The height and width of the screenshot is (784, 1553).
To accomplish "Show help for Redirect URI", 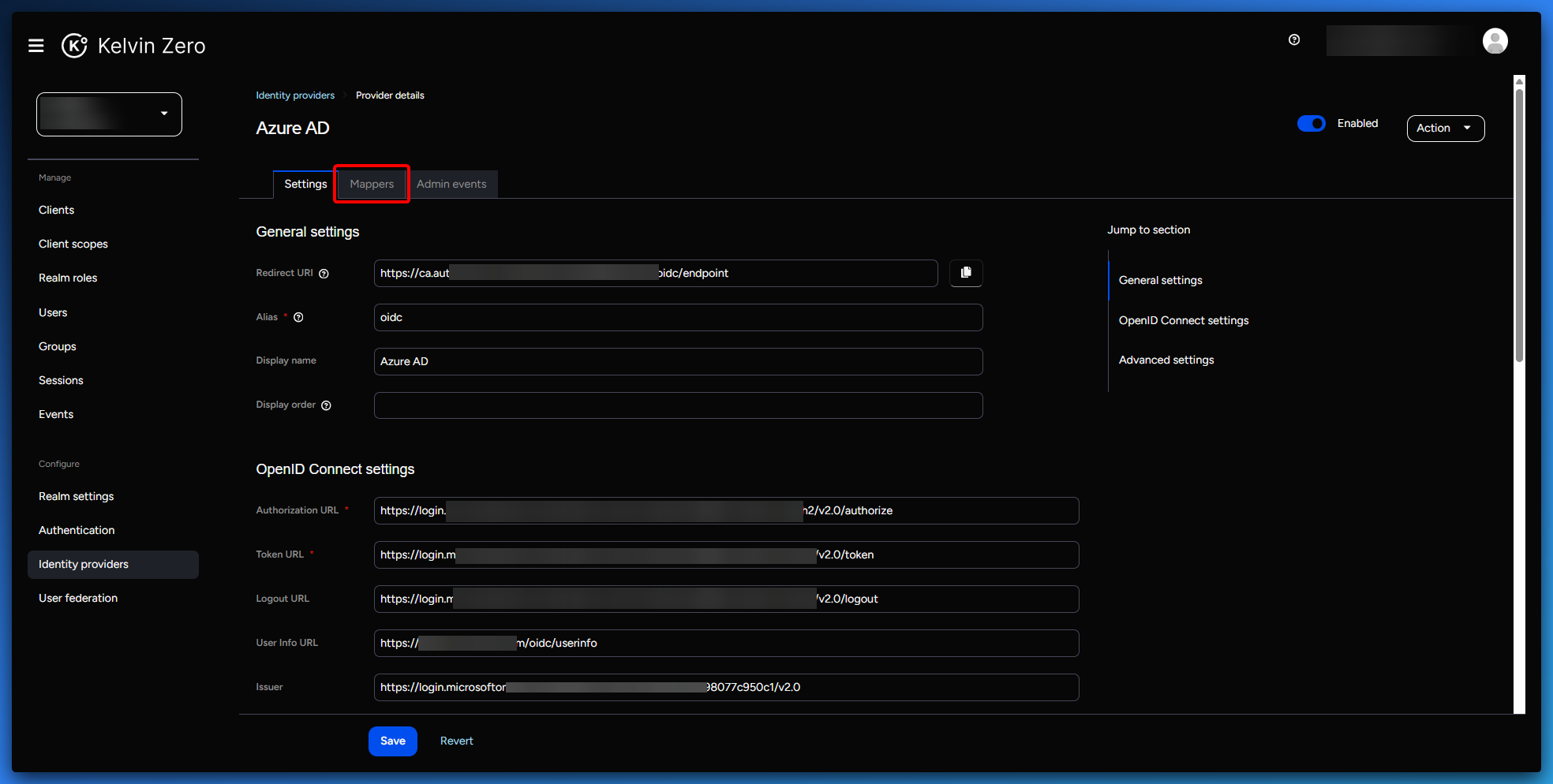I will (x=324, y=274).
